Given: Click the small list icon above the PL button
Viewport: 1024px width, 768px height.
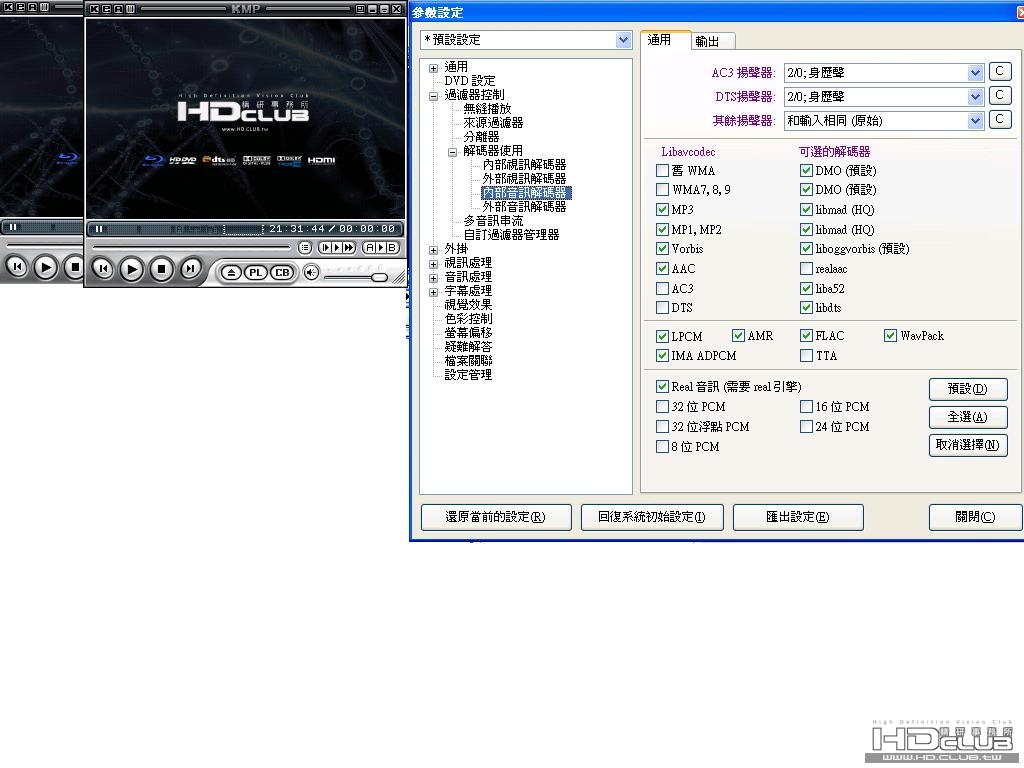Looking at the screenshot, I should 305,248.
